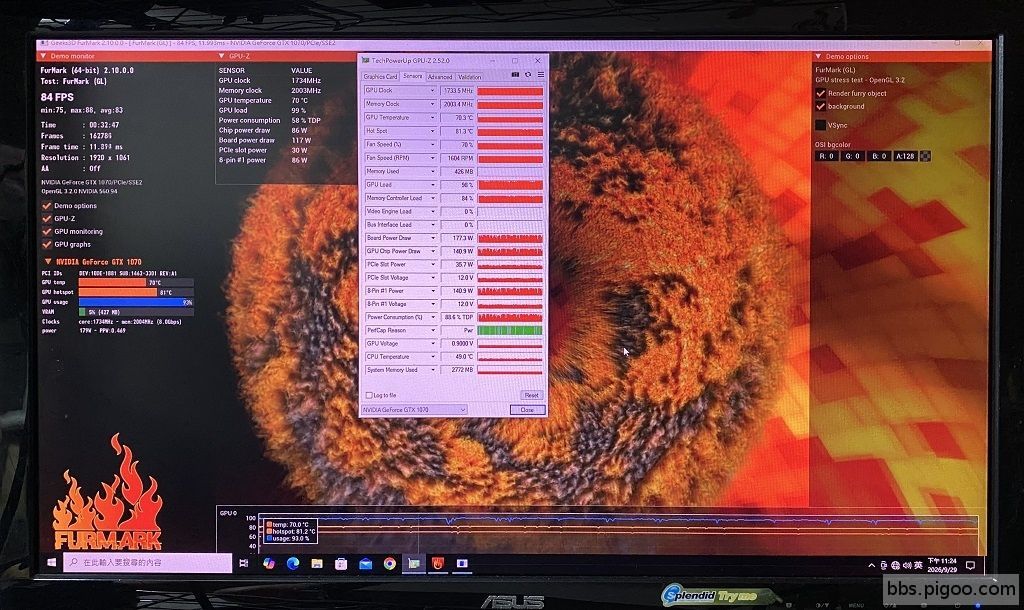Screen dimensions: 1024x610
Task: Select the Sensors tab in GPU-Z
Action: click(x=412, y=76)
